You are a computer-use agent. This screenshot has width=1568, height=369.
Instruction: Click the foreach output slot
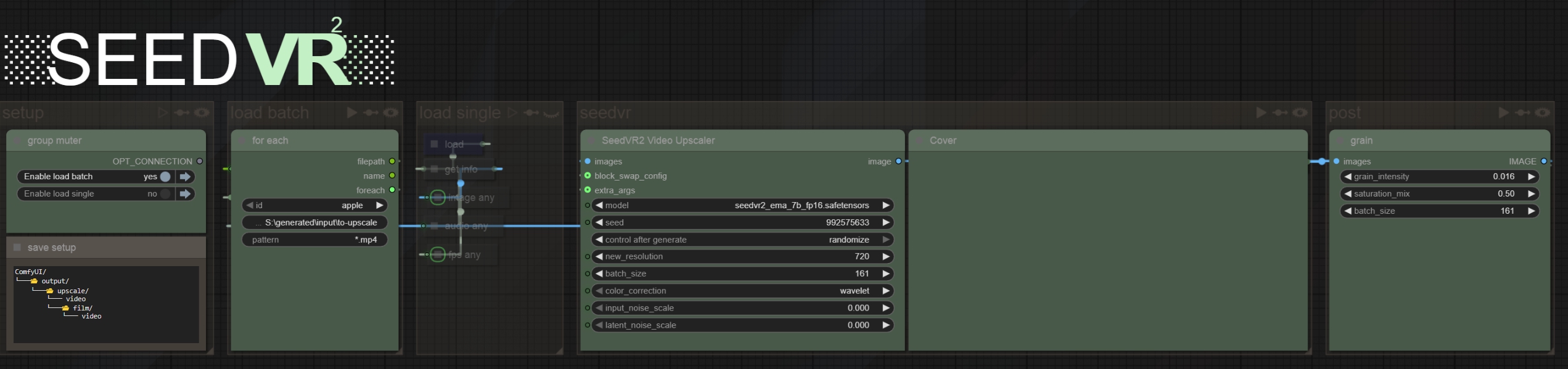(x=392, y=190)
